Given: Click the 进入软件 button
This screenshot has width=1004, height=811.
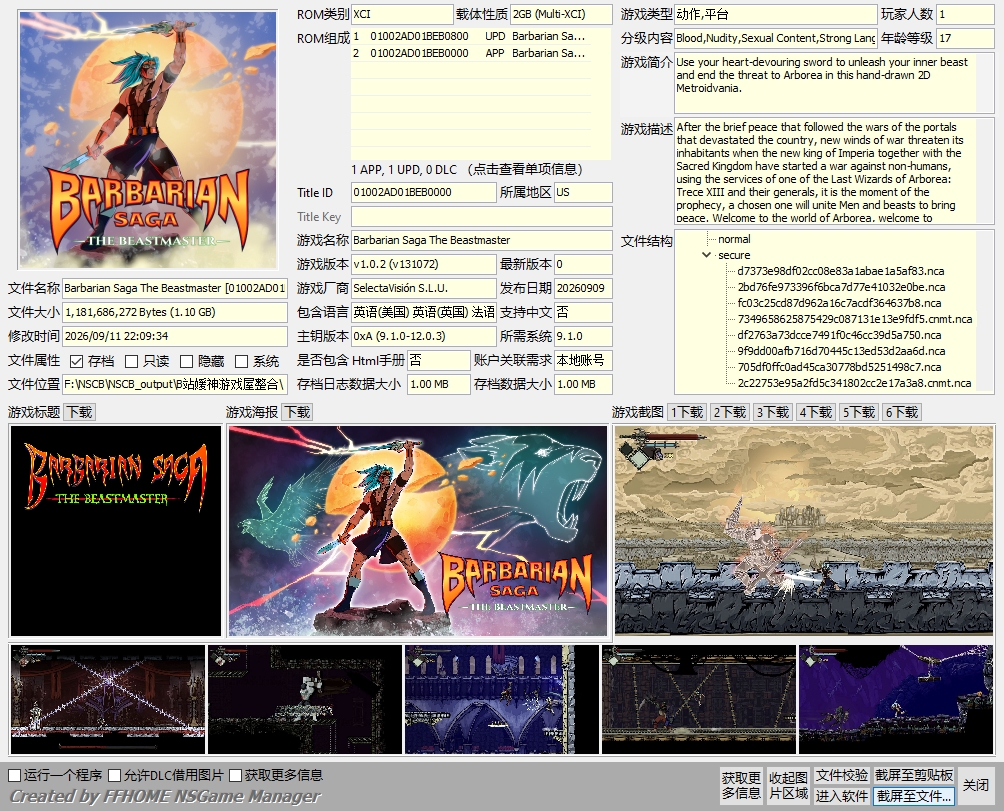Looking at the screenshot, I should click(x=842, y=796).
